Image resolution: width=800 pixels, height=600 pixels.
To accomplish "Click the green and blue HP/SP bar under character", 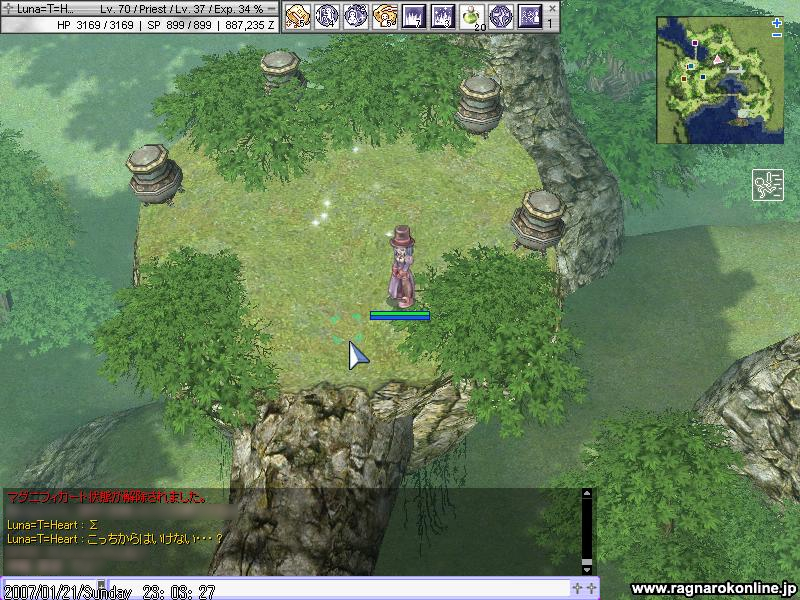I will coord(400,316).
